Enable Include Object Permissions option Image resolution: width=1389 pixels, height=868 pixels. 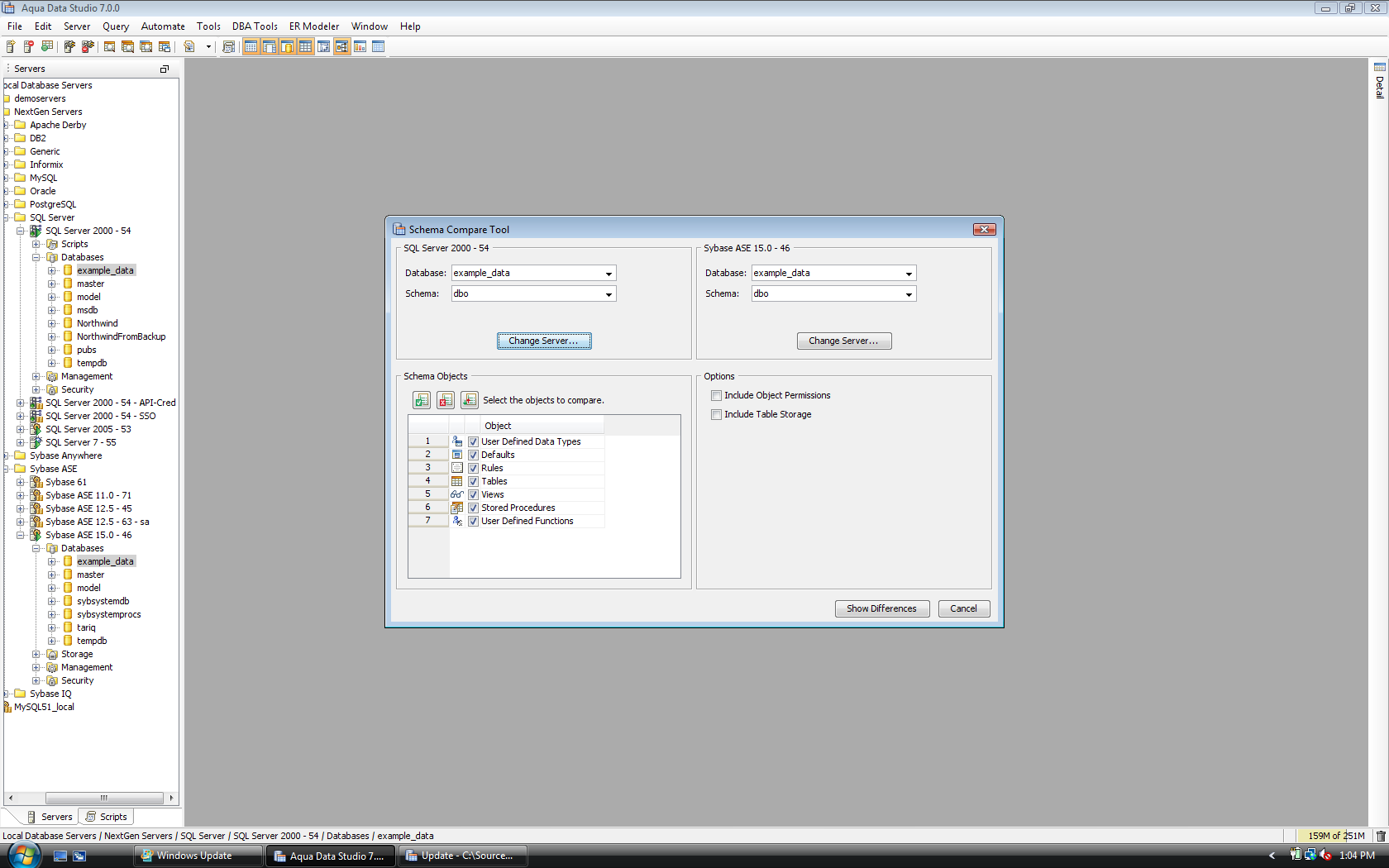[717, 395]
